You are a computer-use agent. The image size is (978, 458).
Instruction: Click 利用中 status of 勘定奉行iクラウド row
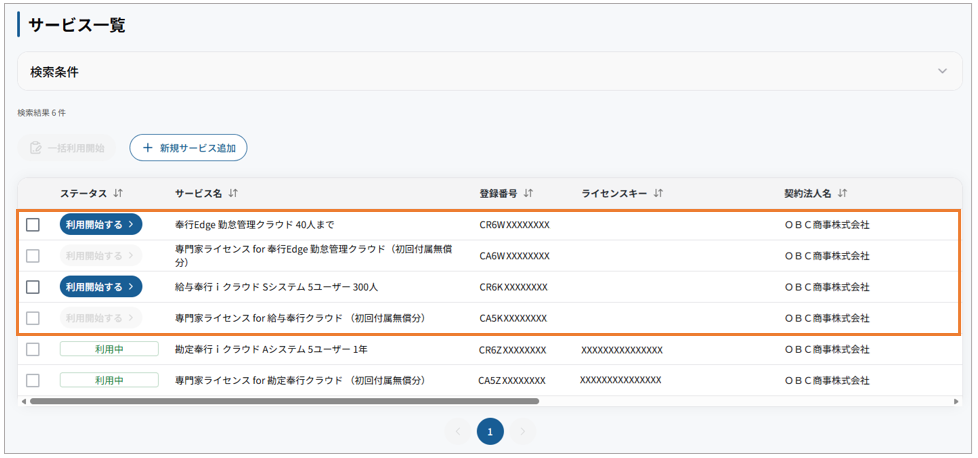tap(109, 349)
